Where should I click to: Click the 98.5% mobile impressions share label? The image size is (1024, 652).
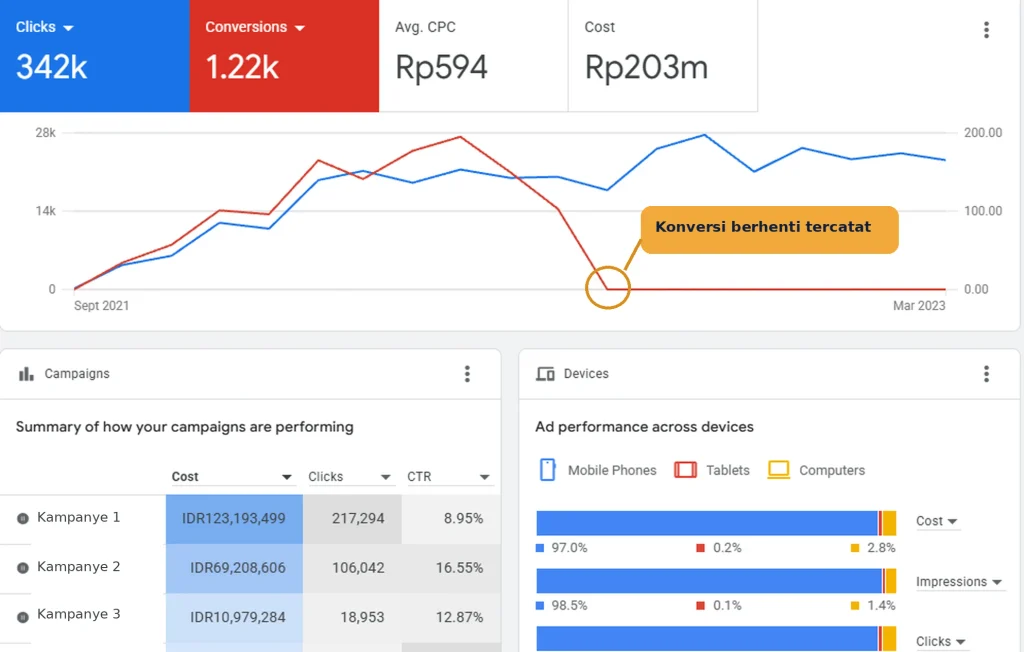(569, 606)
